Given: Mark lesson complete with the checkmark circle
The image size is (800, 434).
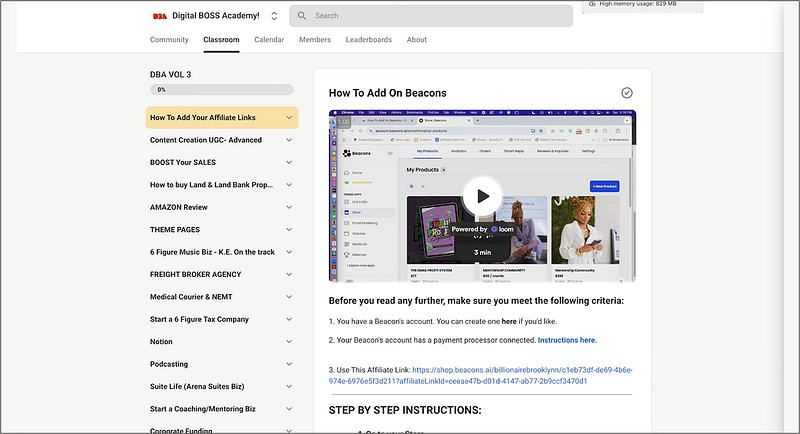Looking at the screenshot, I should [627, 93].
